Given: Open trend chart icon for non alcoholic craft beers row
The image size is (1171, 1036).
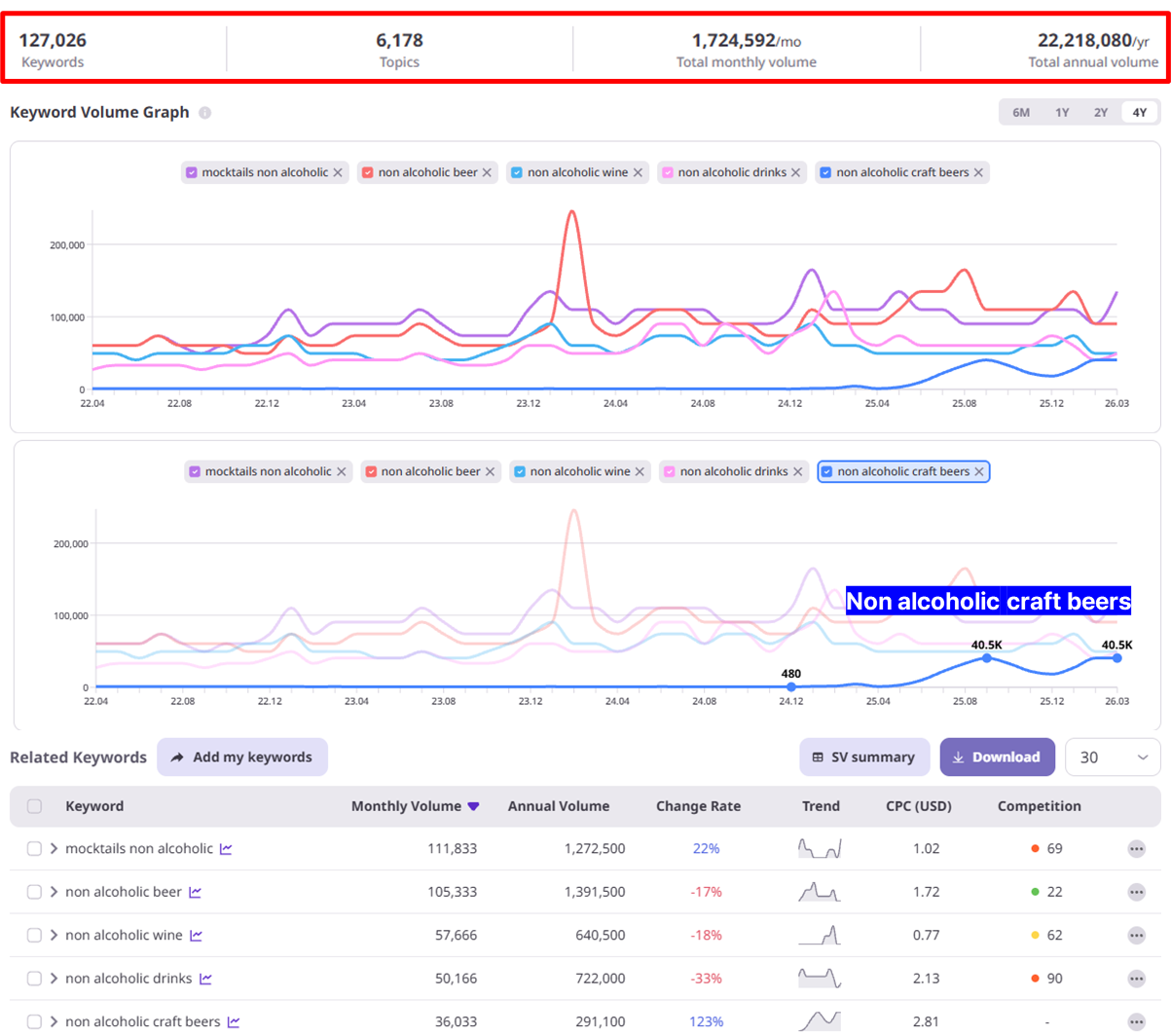Looking at the screenshot, I should (x=234, y=1021).
